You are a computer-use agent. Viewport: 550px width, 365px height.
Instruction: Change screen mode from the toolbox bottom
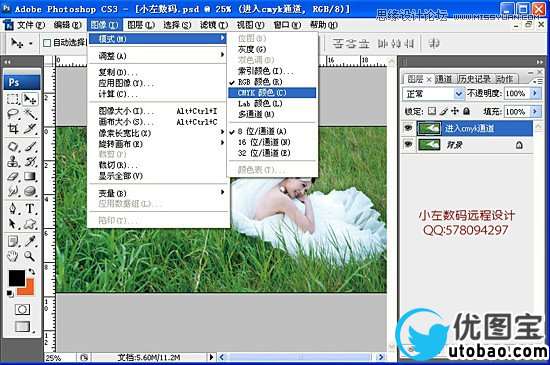click(22, 326)
